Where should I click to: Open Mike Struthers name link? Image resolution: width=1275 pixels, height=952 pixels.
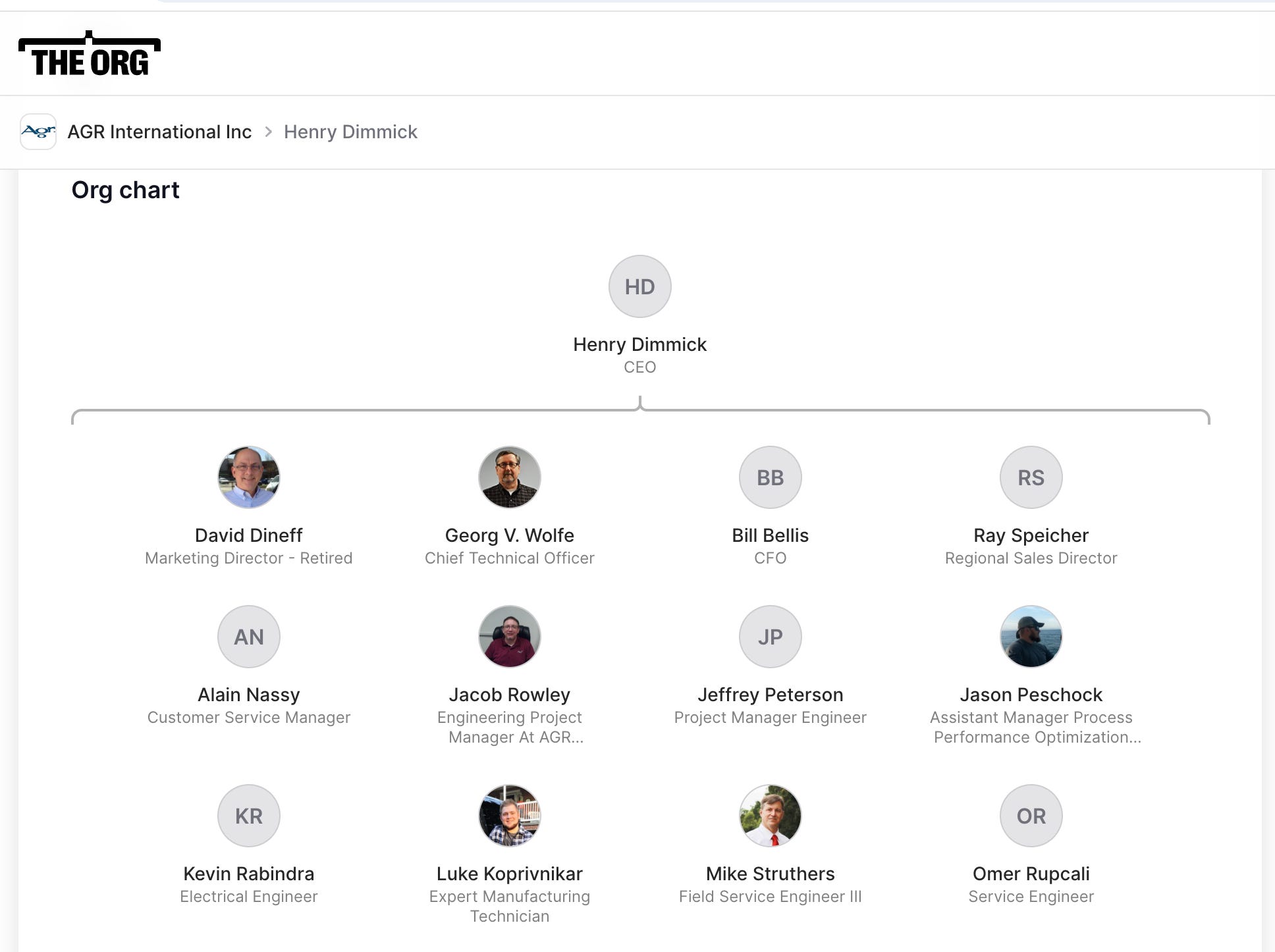pyautogui.click(x=771, y=874)
